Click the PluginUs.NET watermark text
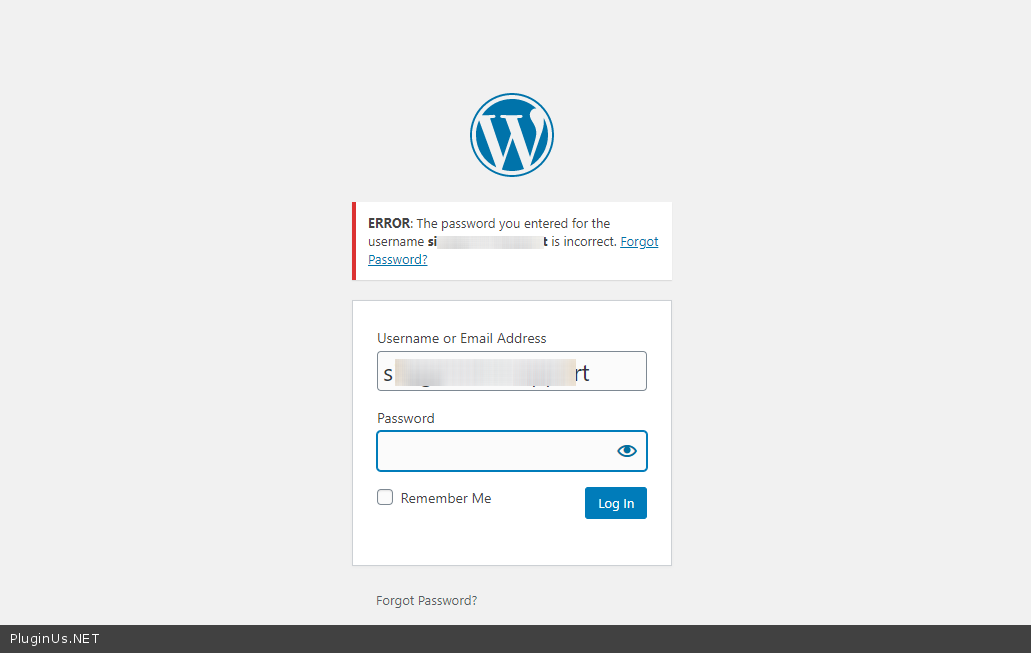This screenshot has height=653, width=1031. click(55, 639)
